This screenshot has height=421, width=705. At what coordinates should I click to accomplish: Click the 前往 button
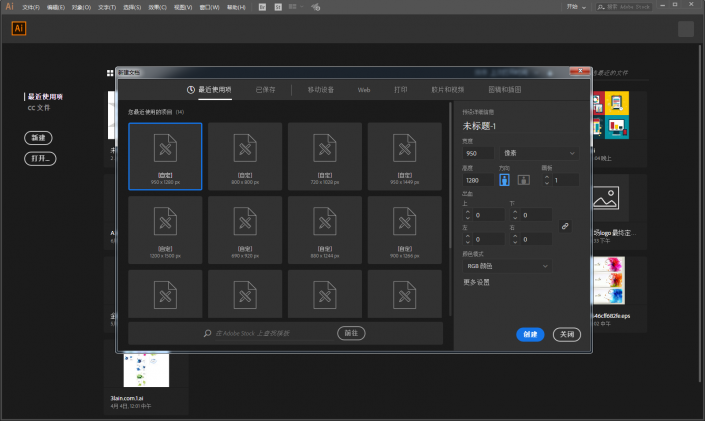tap(351, 333)
